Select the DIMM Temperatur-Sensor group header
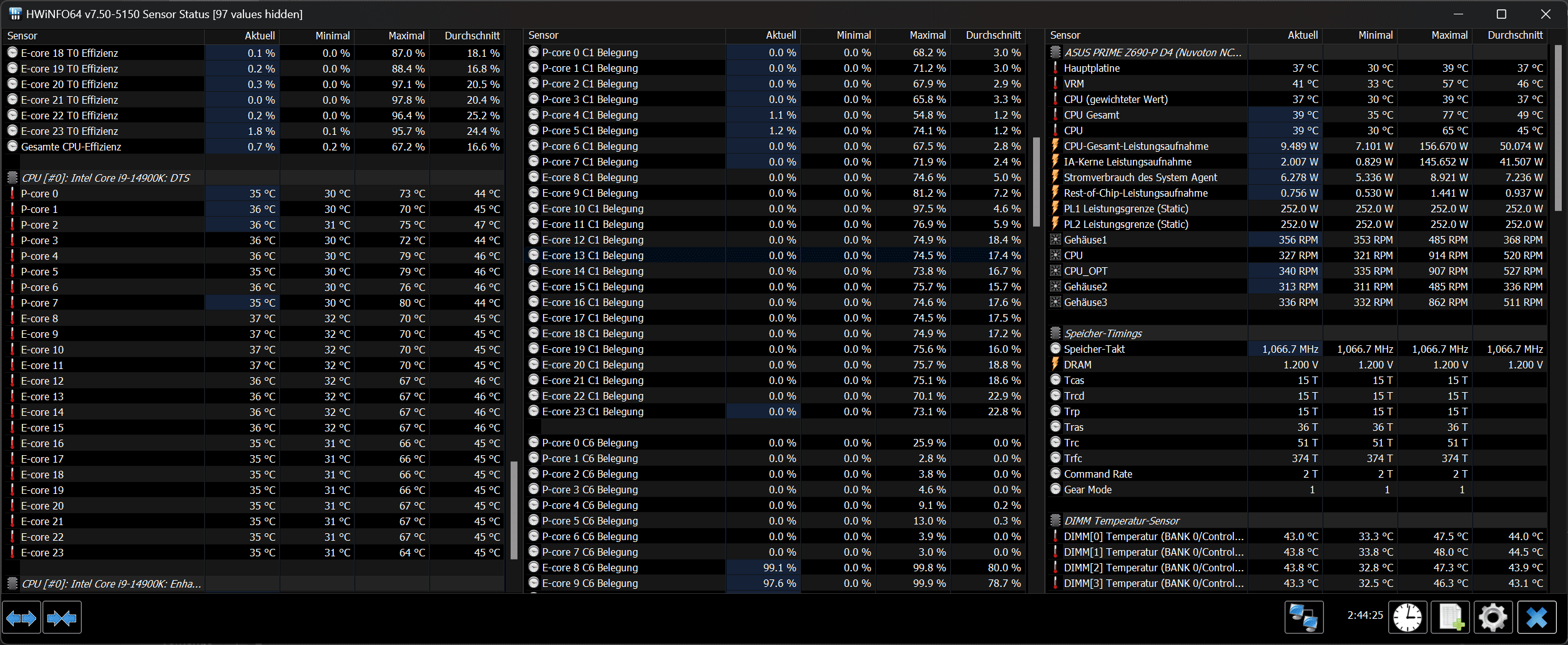Image resolution: width=1568 pixels, height=645 pixels. (1122, 521)
